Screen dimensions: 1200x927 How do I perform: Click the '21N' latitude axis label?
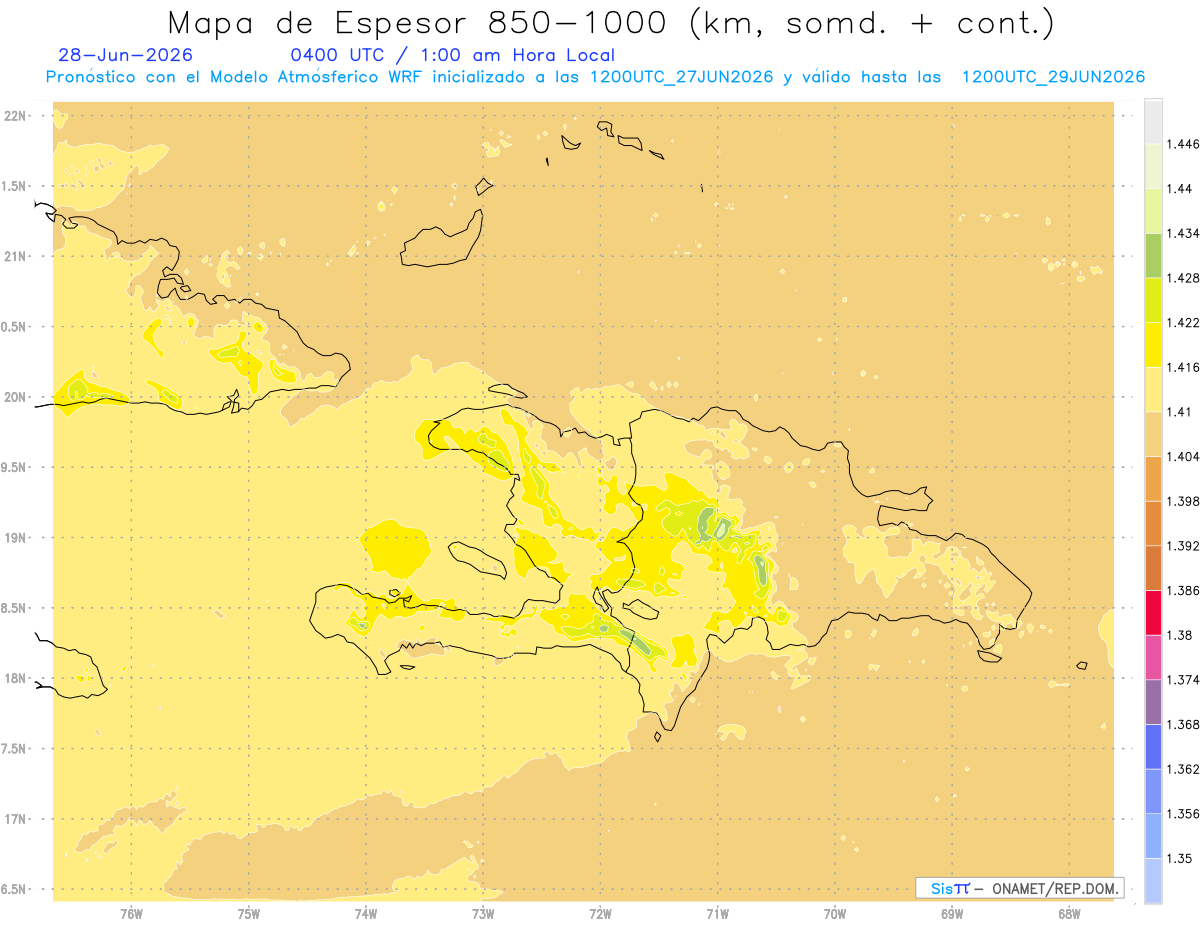[x=17, y=256]
